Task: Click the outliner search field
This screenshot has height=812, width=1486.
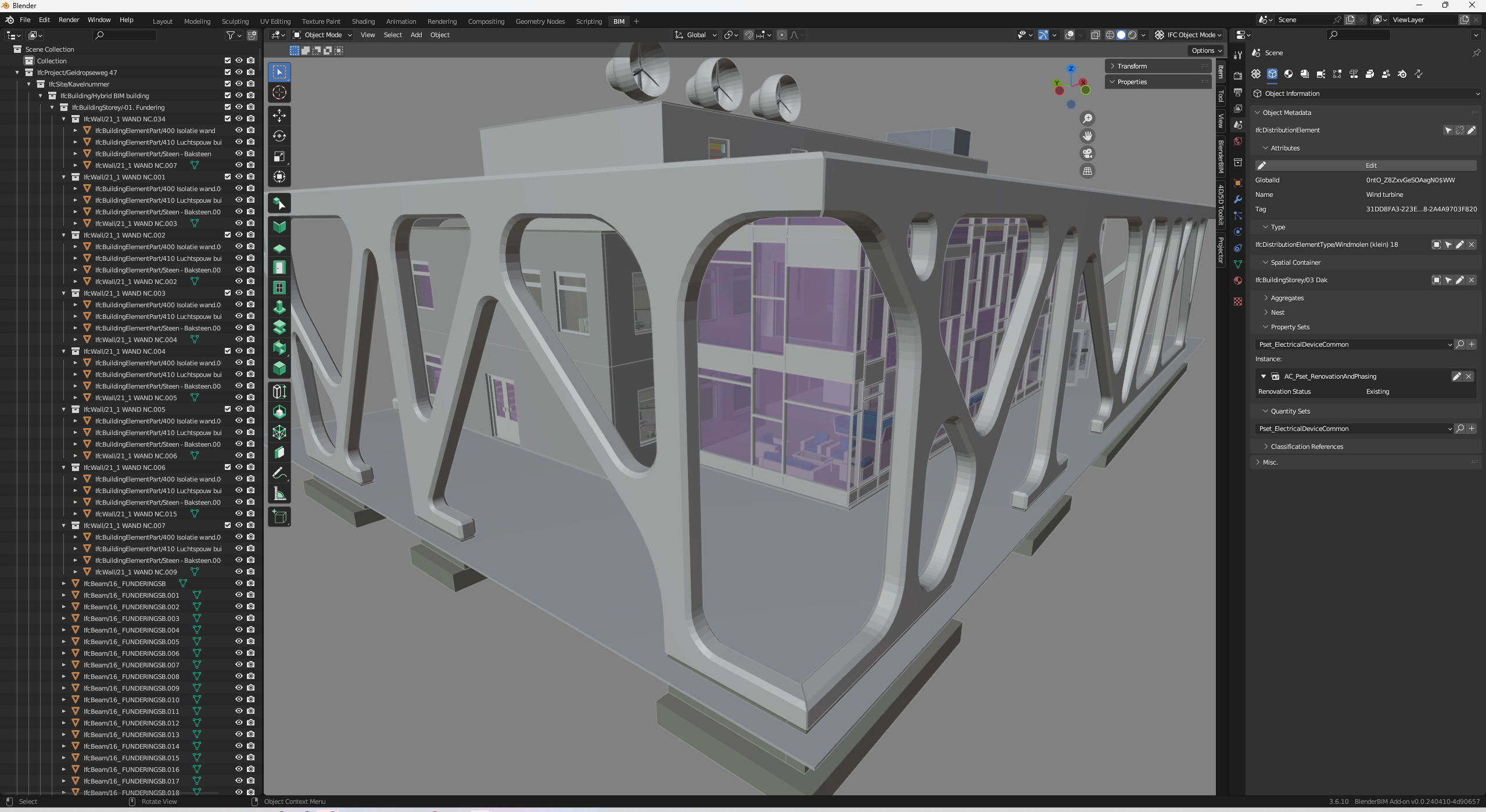Action: (x=124, y=35)
